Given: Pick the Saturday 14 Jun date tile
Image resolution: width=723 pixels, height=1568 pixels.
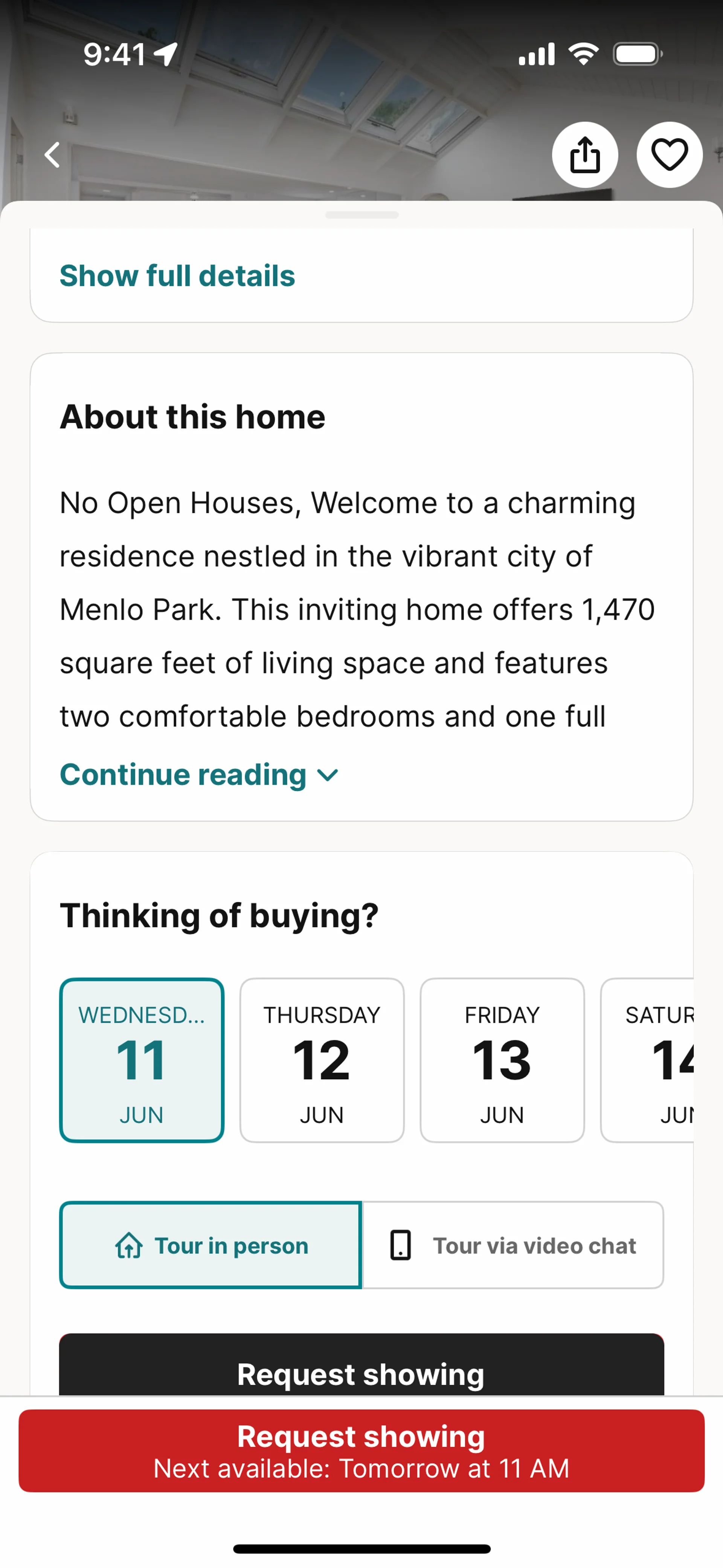Looking at the screenshot, I should 647,1060.
